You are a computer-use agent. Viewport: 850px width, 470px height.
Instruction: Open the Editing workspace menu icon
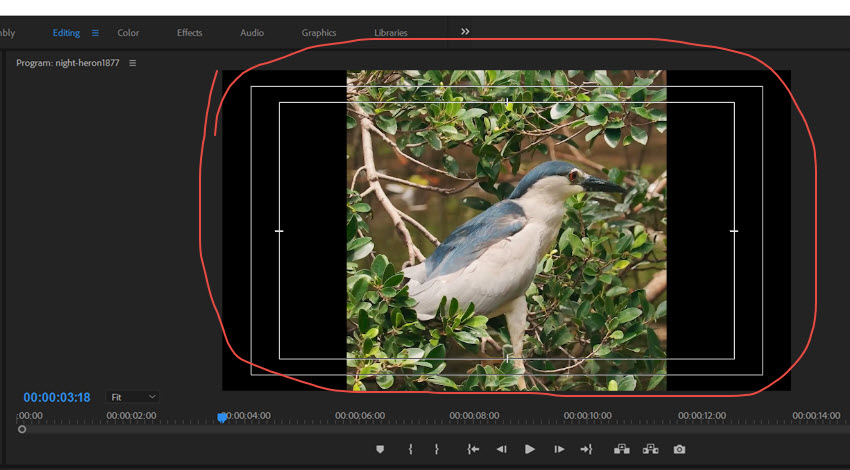click(x=95, y=33)
